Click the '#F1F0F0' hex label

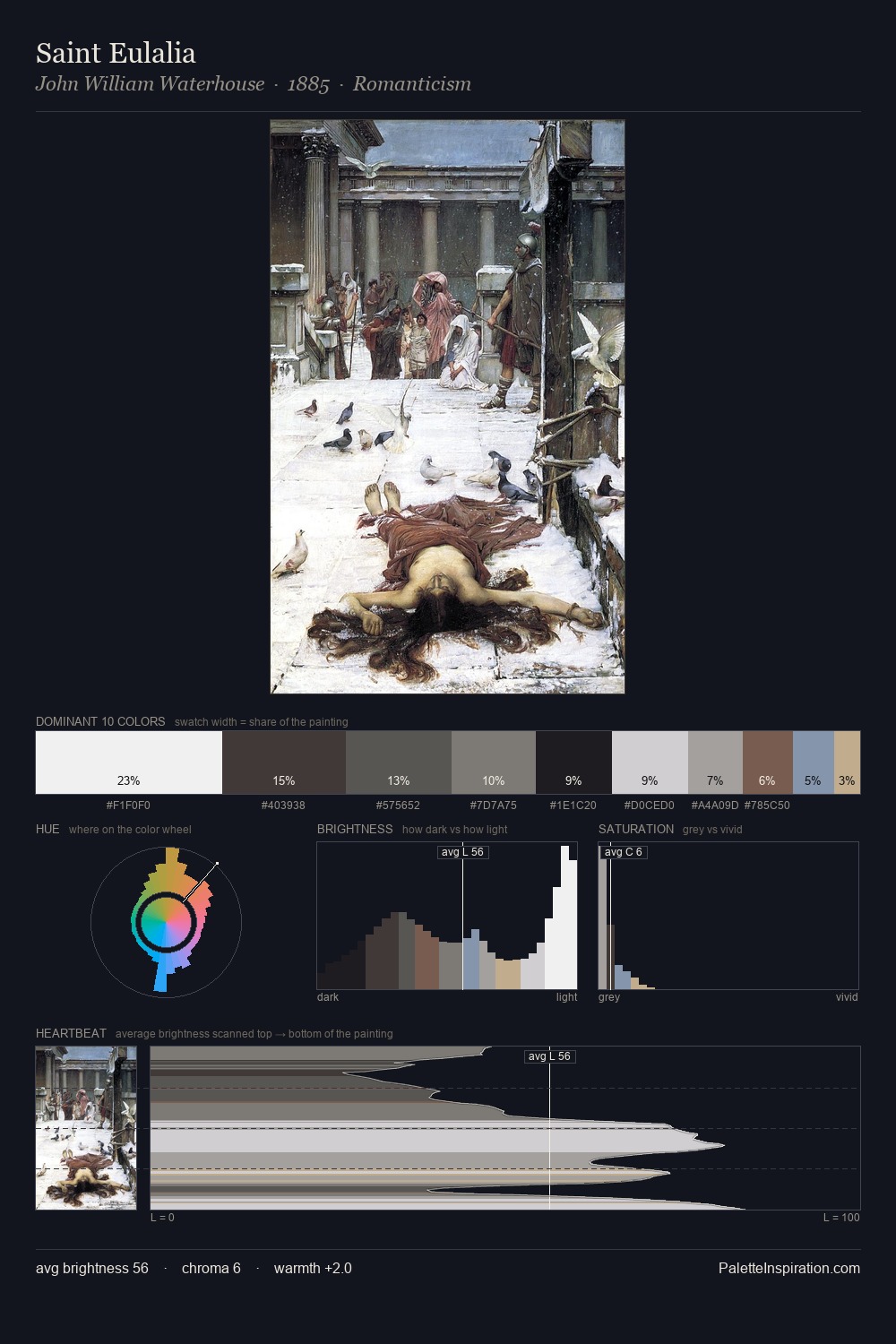coord(128,805)
